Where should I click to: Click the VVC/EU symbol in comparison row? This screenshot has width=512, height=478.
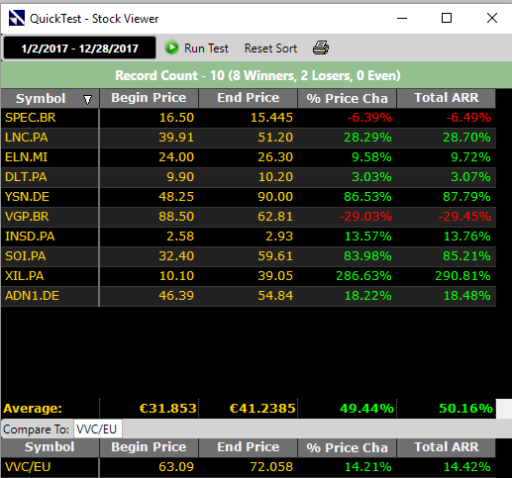(28, 467)
